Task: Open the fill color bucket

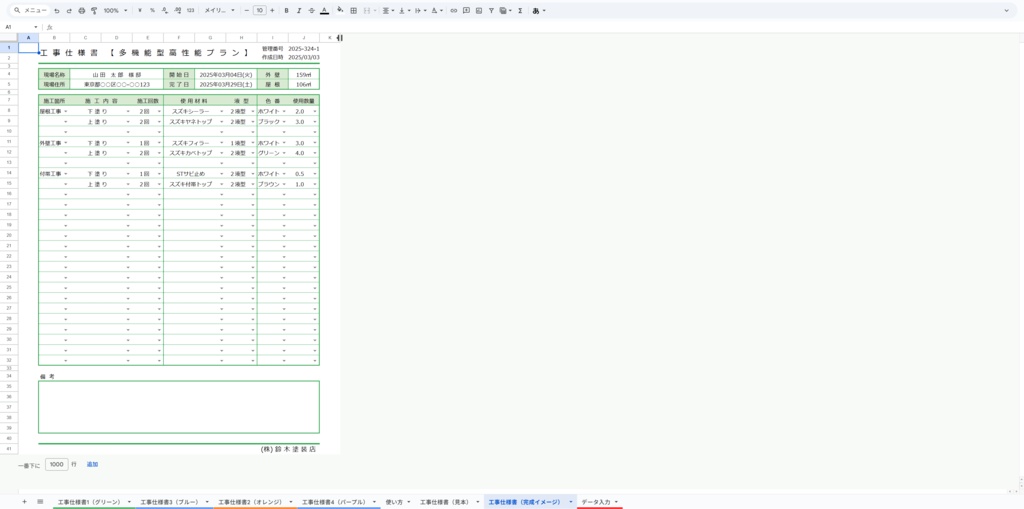Action: (x=340, y=10)
